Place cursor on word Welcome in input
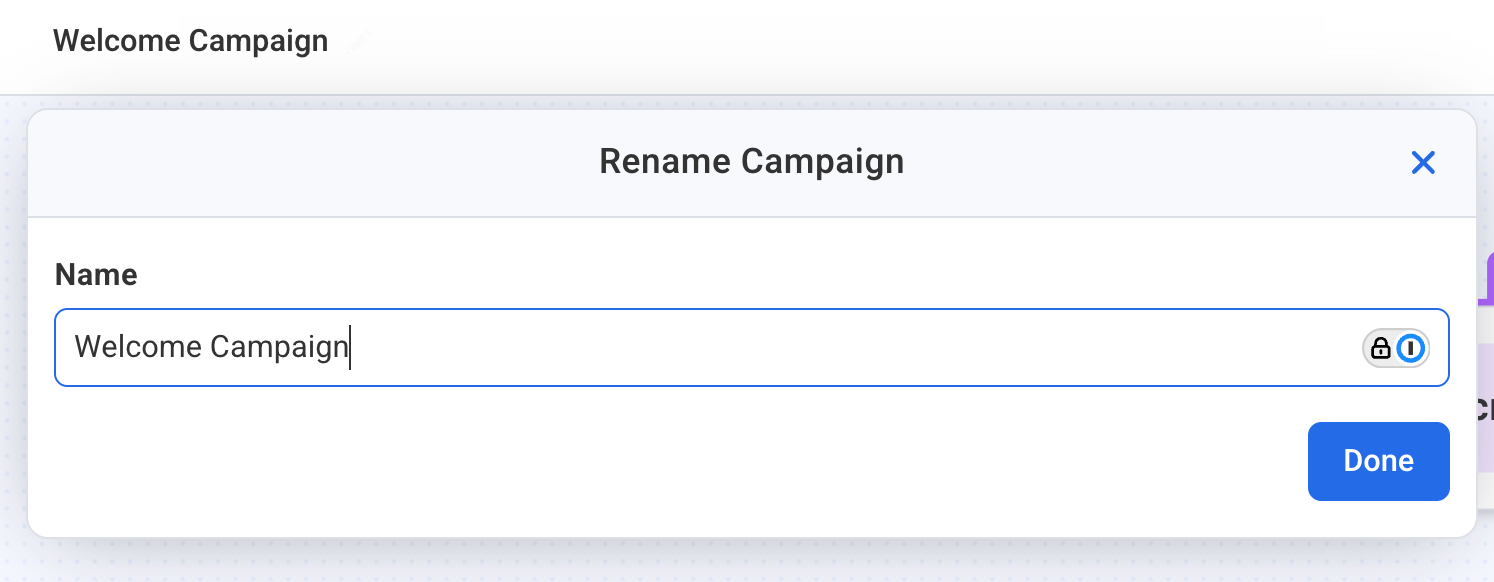The height and width of the screenshot is (582, 1494). 138,348
